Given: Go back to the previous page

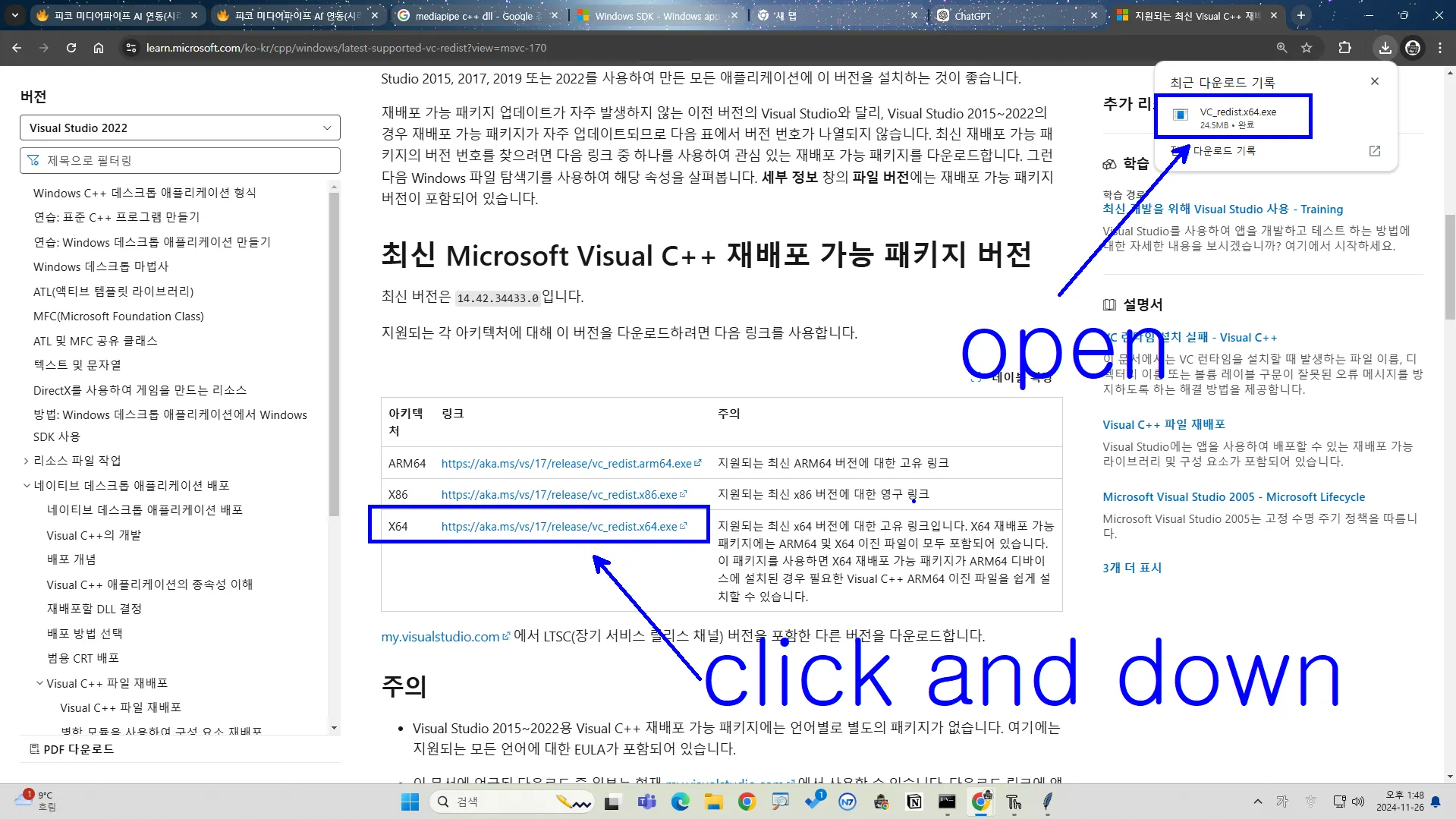Looking at the screenshot, I should (x=17, y=48).
